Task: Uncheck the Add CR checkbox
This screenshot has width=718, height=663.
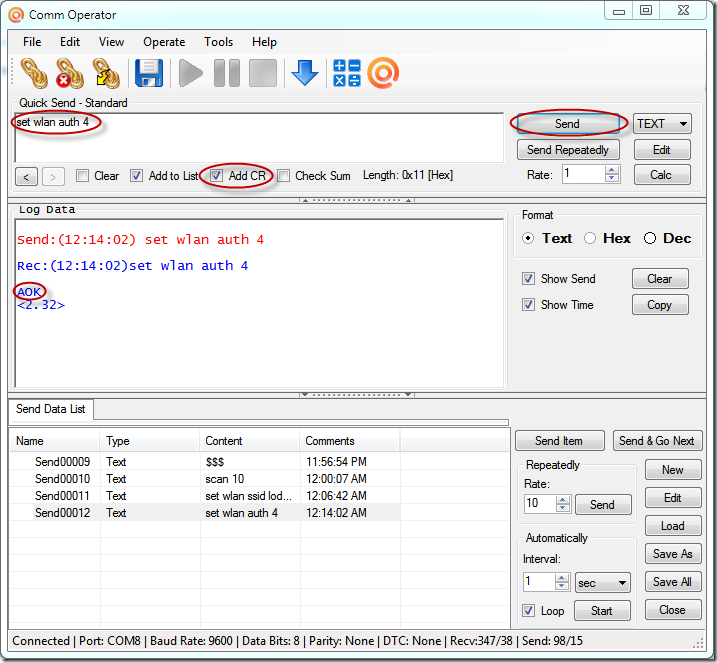Action: coord(217,176)
